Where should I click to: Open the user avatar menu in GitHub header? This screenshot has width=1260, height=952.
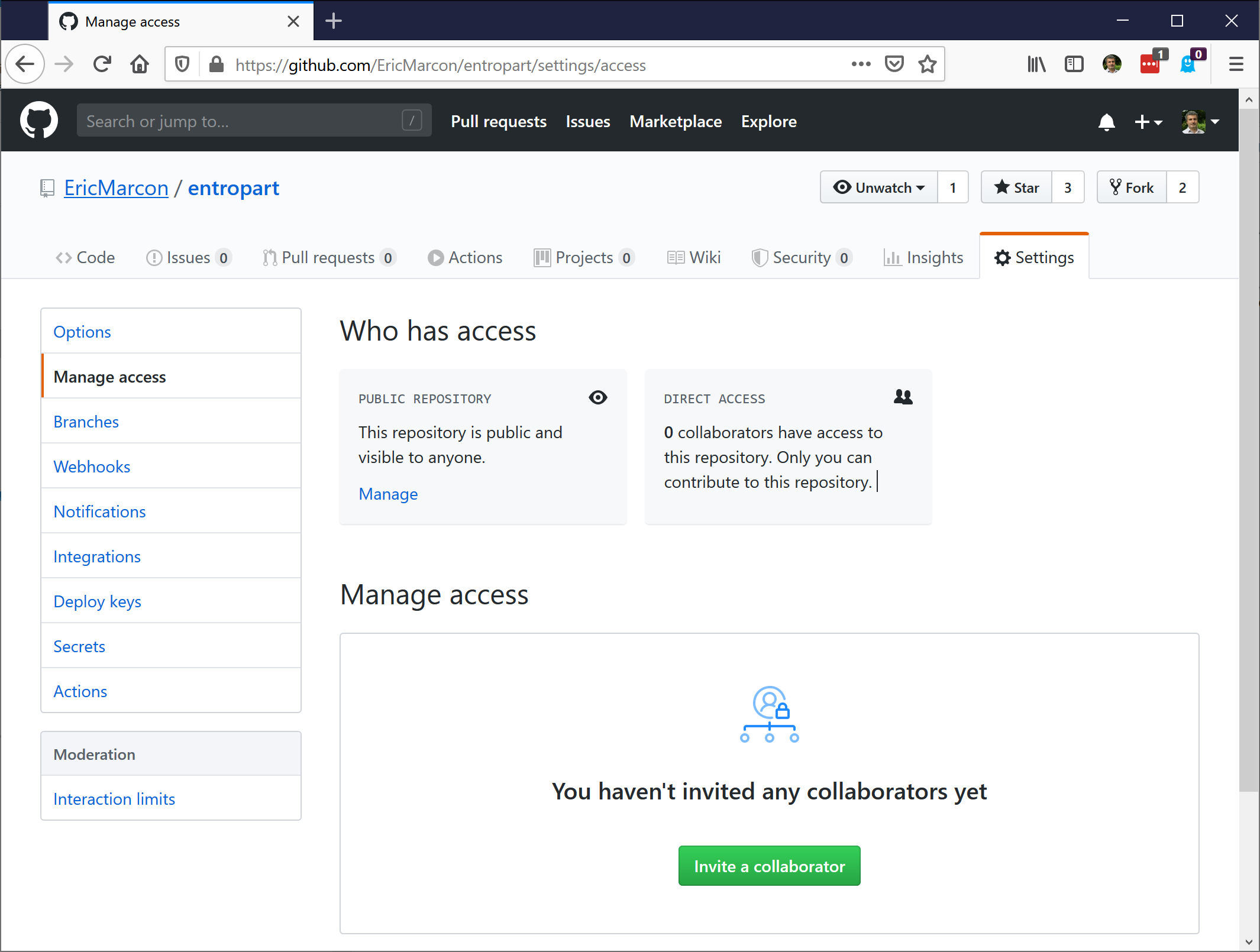(1200, 122)
